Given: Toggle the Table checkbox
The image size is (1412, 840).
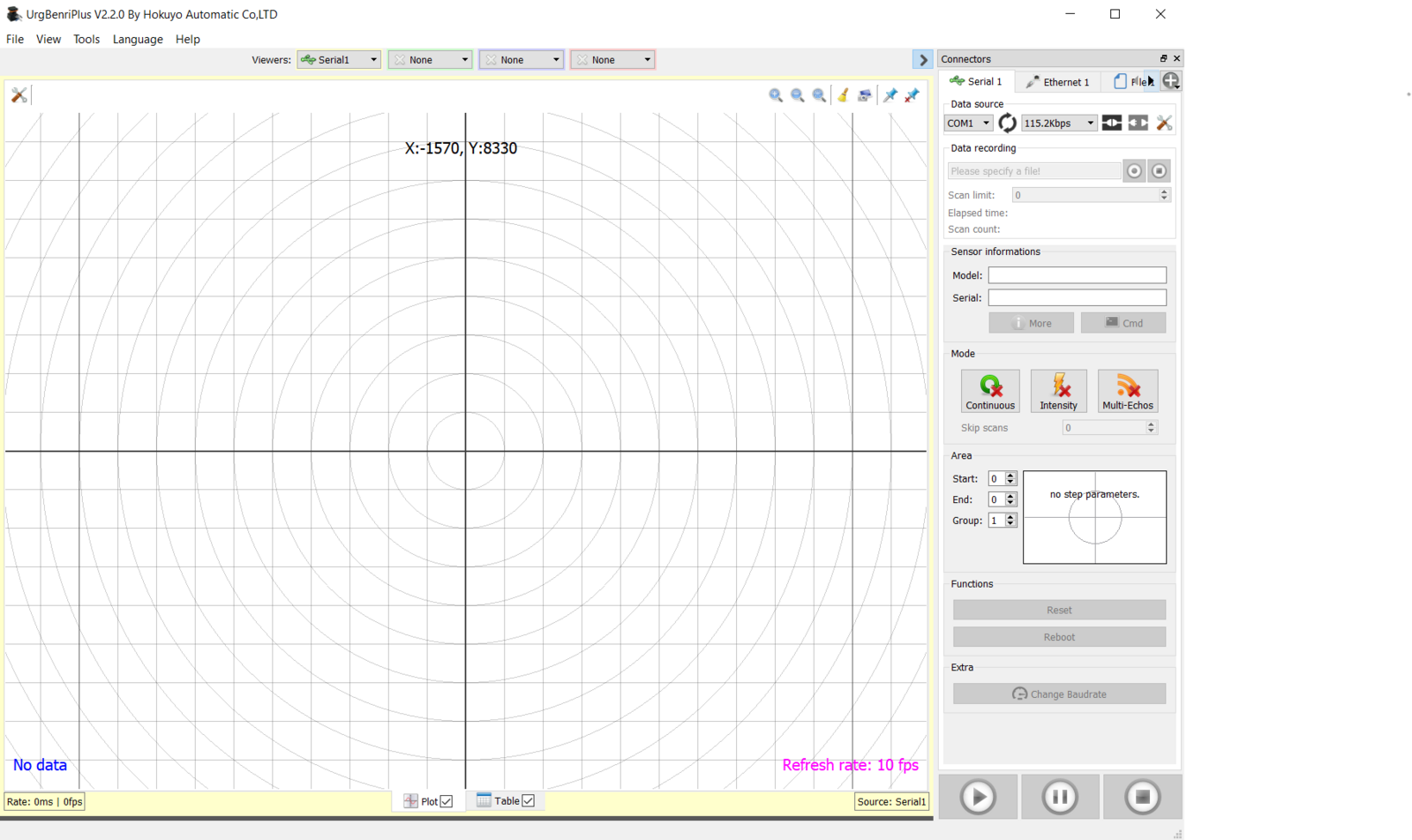Looking at the screenshot, I should tap(529, 801).
